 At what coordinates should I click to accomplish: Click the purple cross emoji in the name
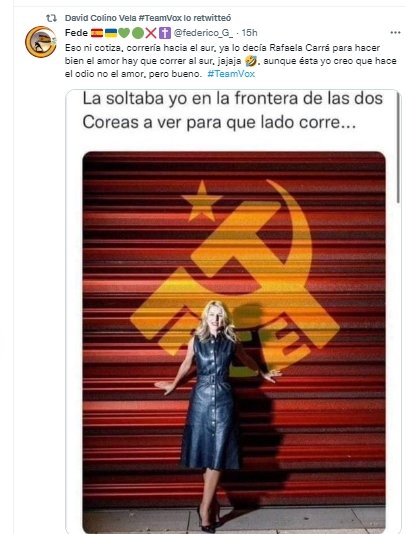(165, 33)
